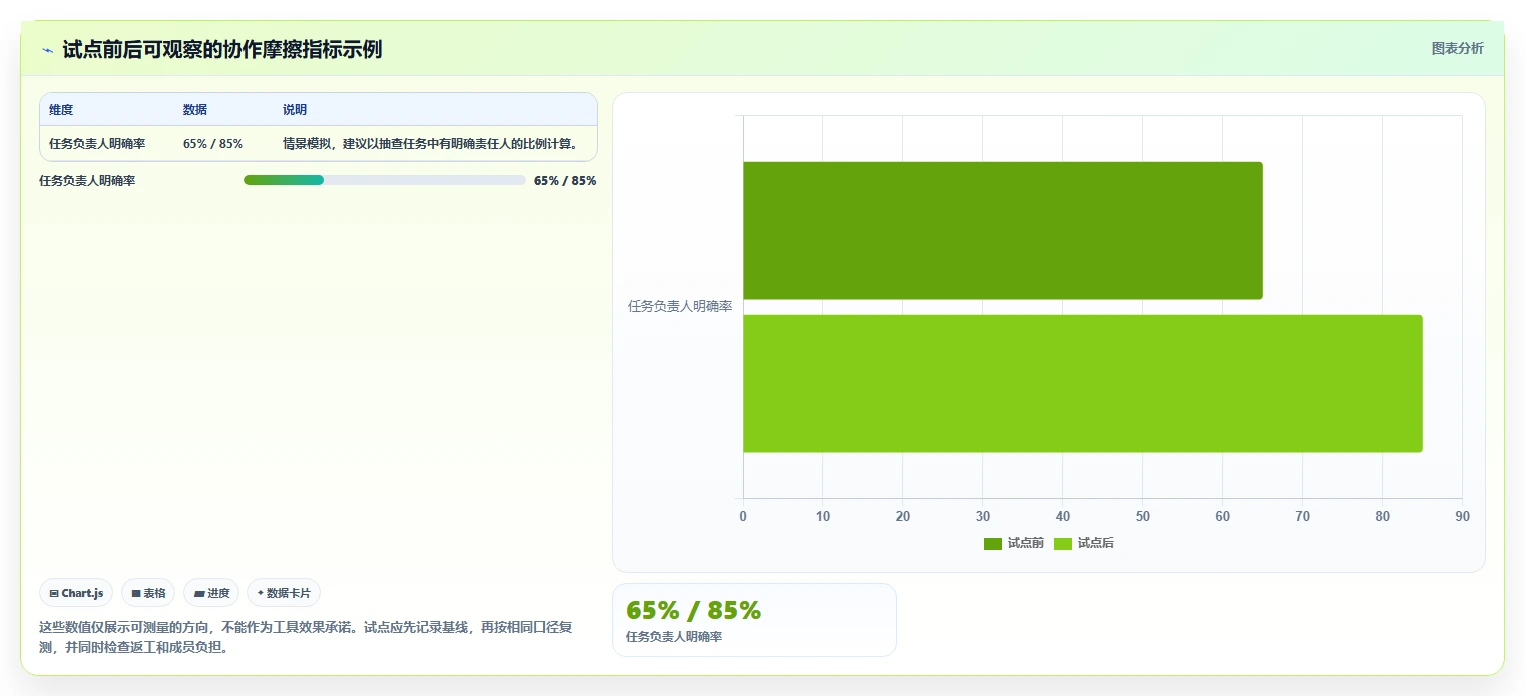Select the 进度 chip

click(211, 593)
